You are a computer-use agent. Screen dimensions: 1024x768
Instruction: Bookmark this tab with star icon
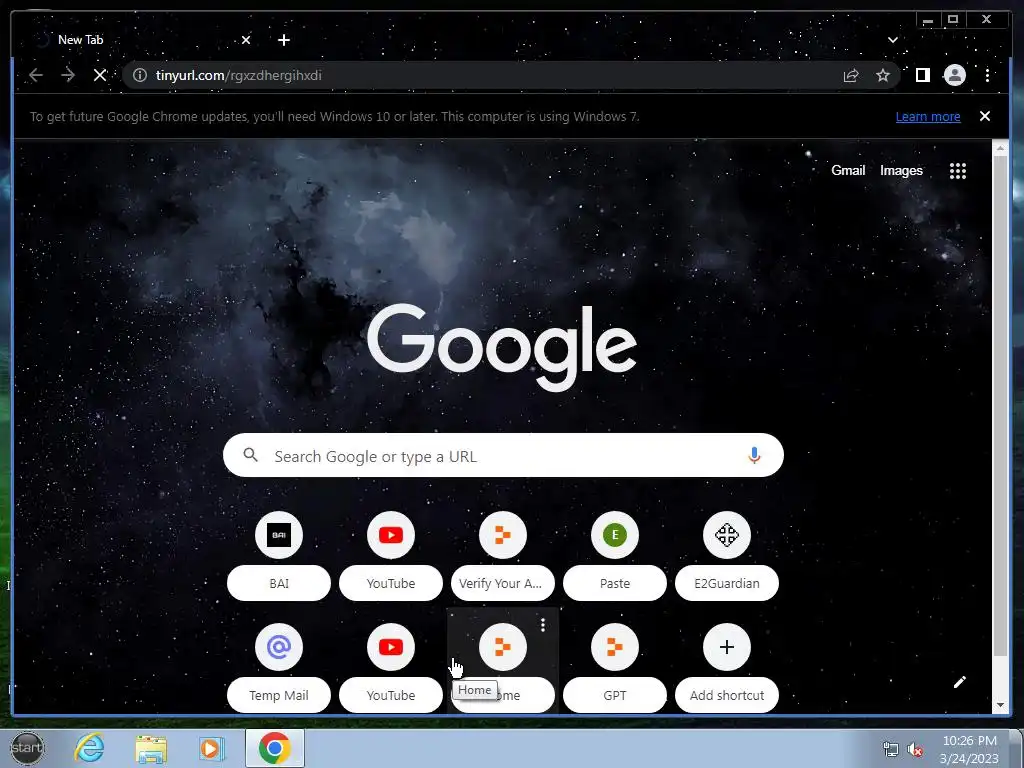[883, 76]
